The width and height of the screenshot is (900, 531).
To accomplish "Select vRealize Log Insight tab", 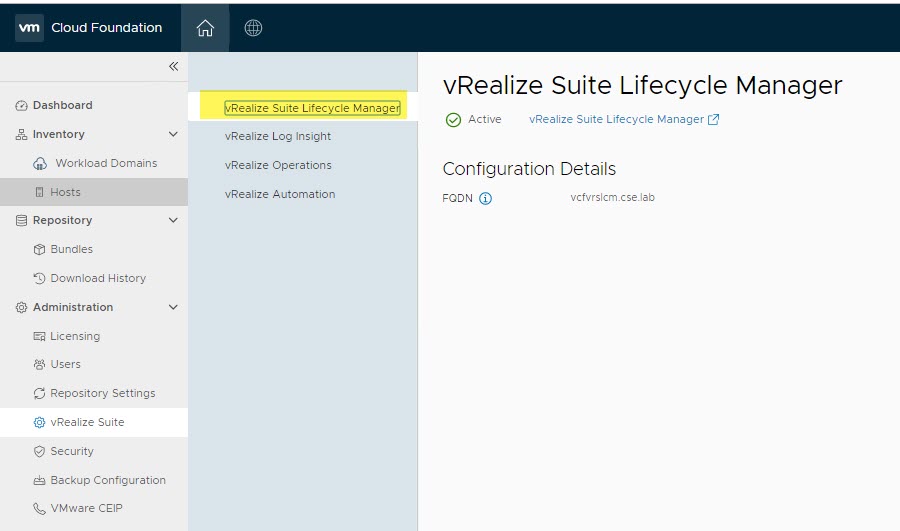I will click(x=278, y=136).
